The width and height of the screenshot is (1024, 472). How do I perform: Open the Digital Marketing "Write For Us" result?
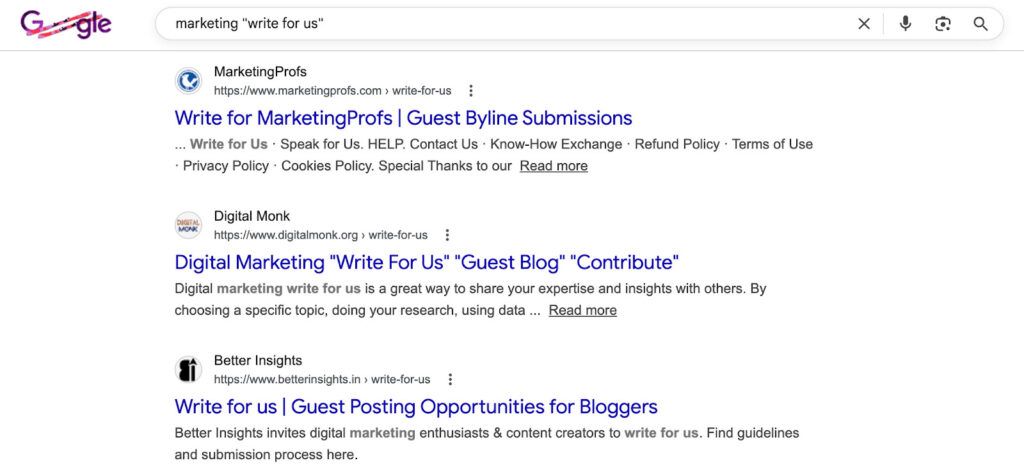click(426, 262)
